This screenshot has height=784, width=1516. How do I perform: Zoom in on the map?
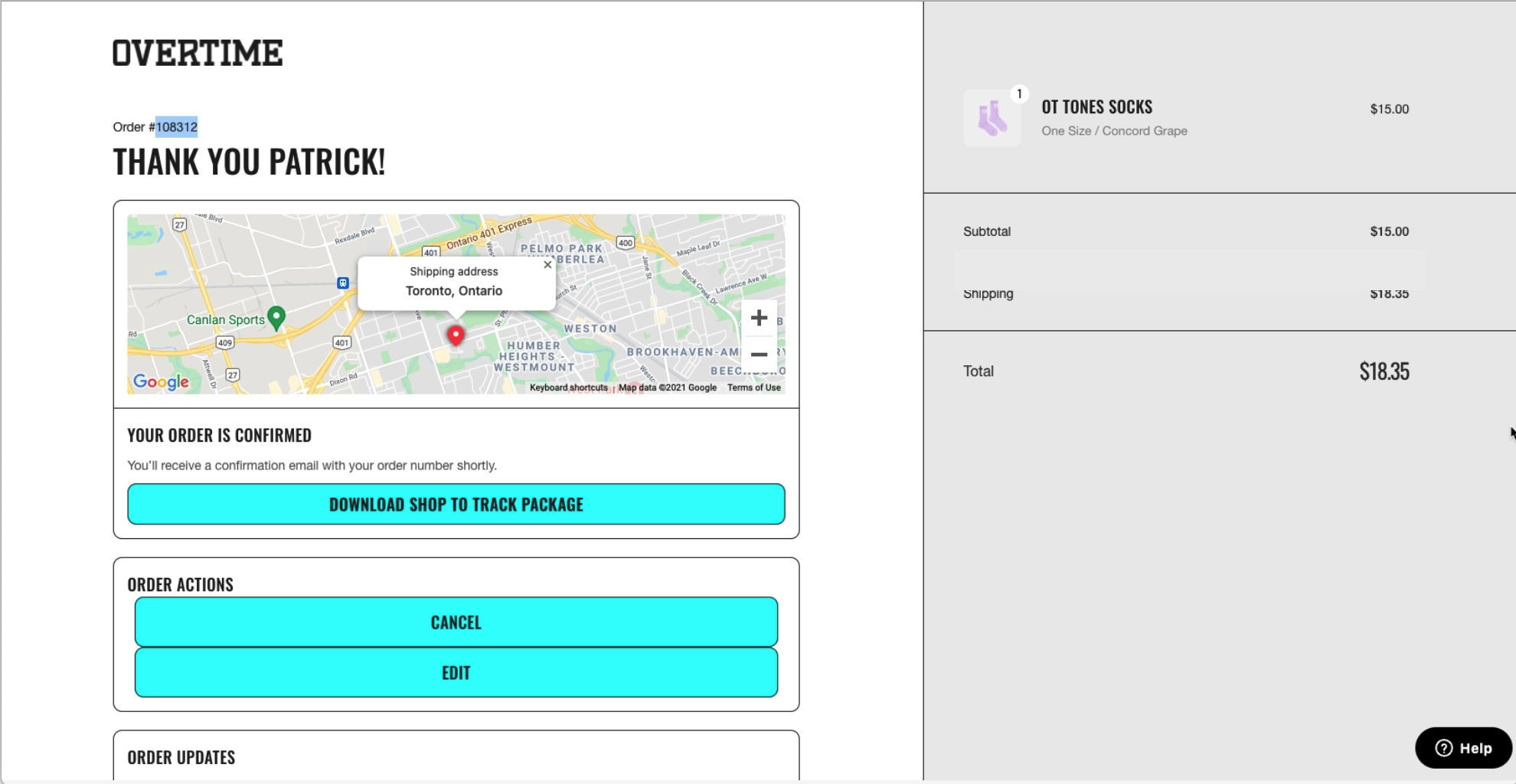[x=759, y=318]
